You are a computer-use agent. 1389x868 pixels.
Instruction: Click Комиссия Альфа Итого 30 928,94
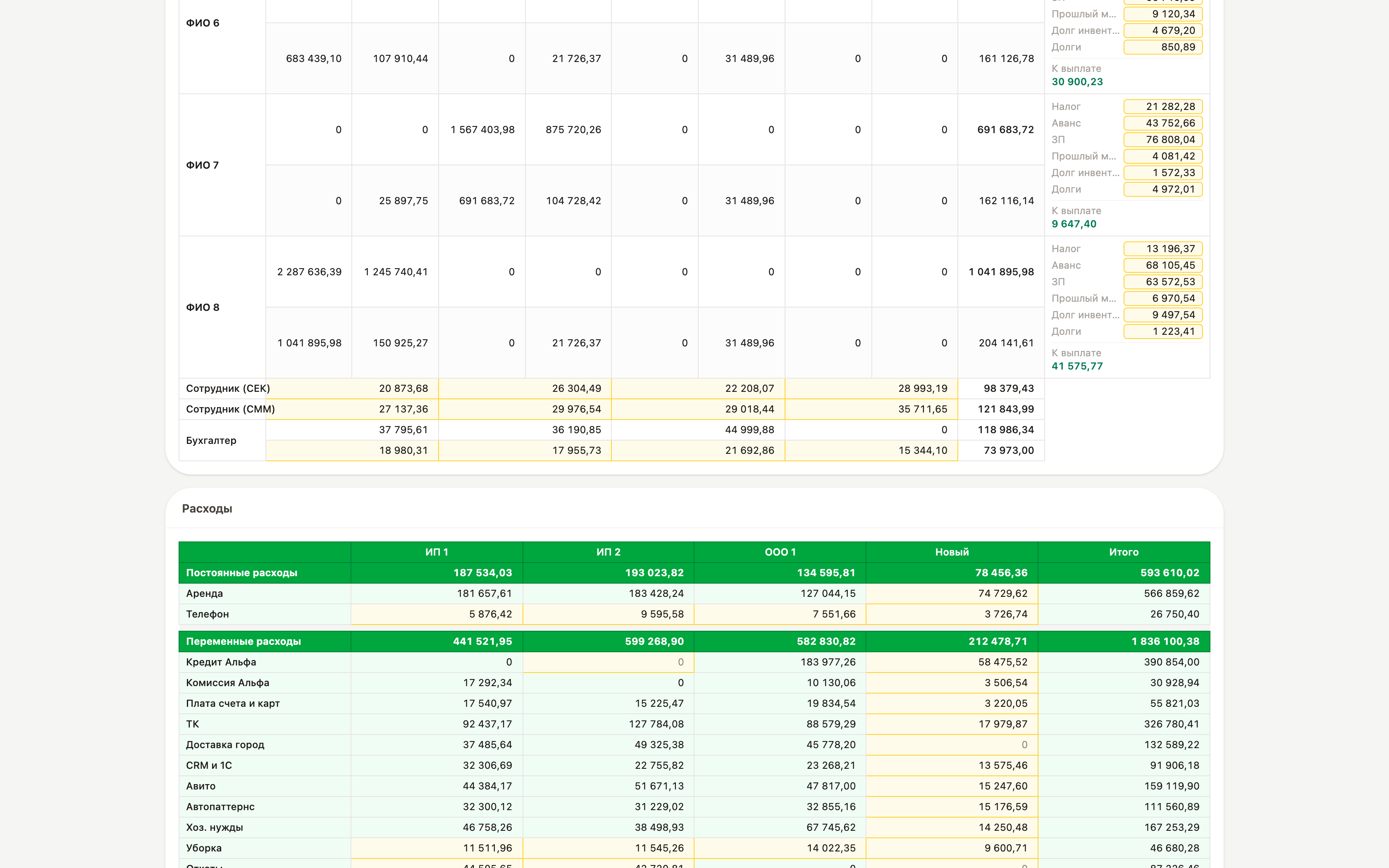pos(1174,683)
